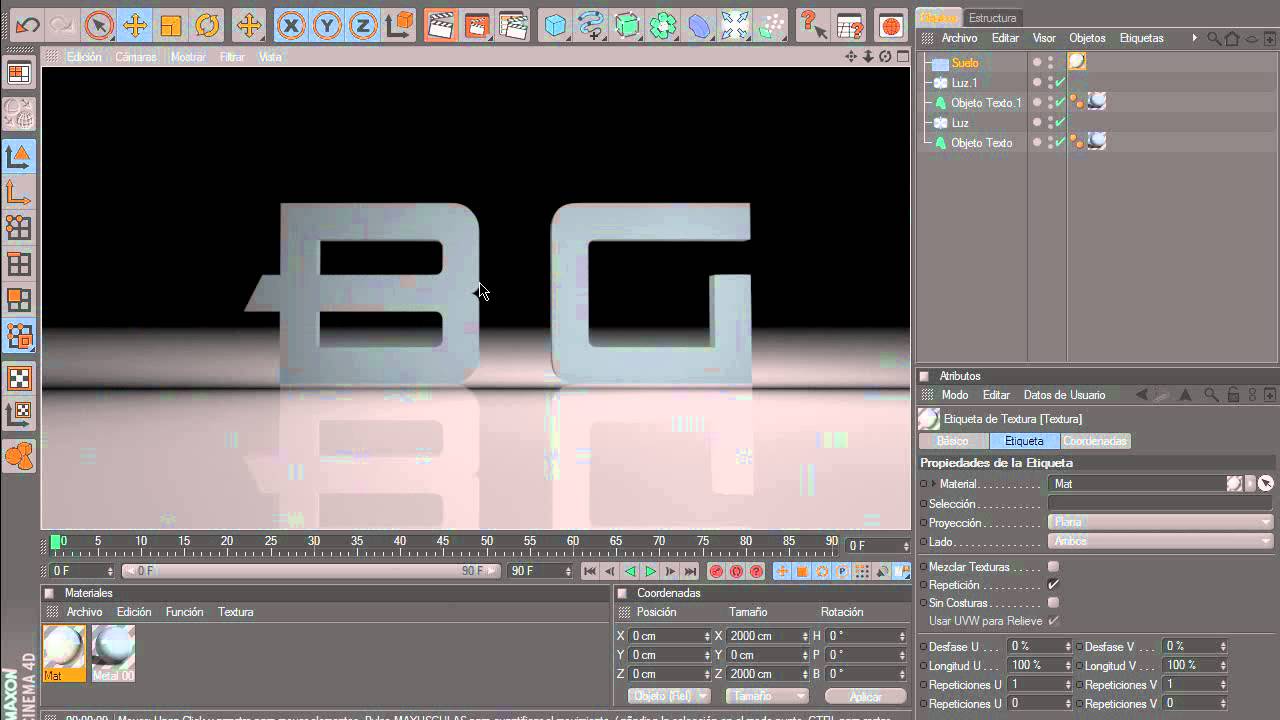This screenshot has width=1280, height=720.
Task: Click the Longitud V value field
Action: tap(1195, 665)
